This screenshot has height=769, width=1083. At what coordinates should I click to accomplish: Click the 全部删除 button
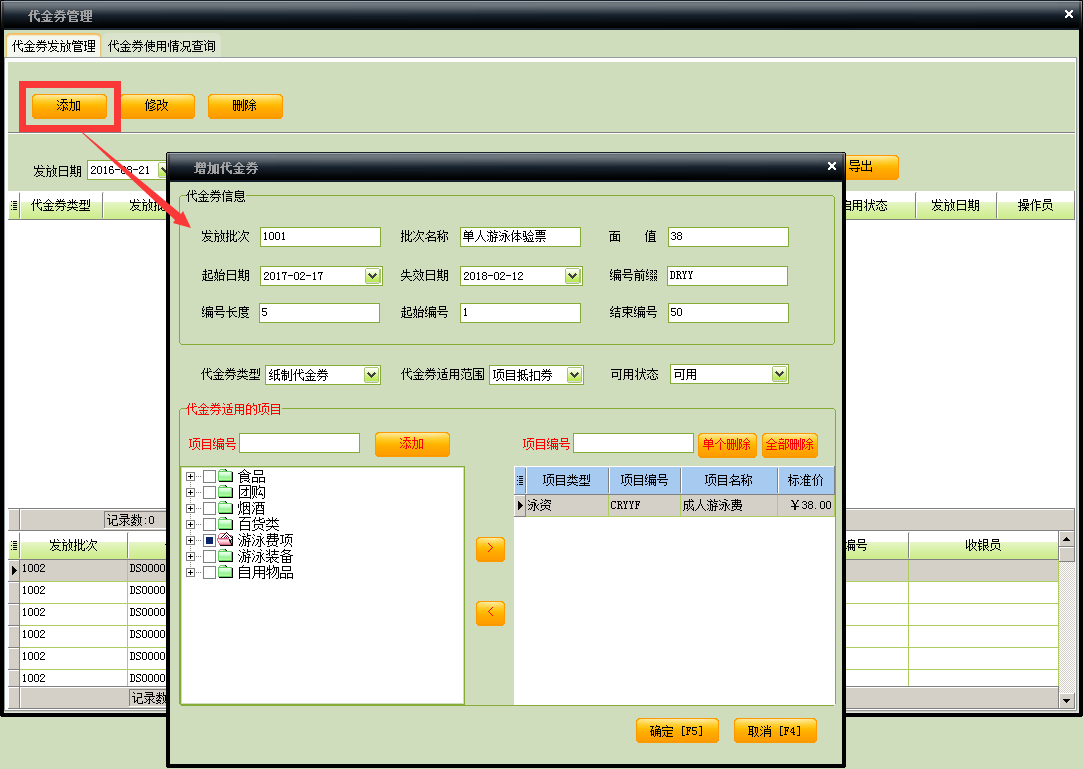pos(789,444)
